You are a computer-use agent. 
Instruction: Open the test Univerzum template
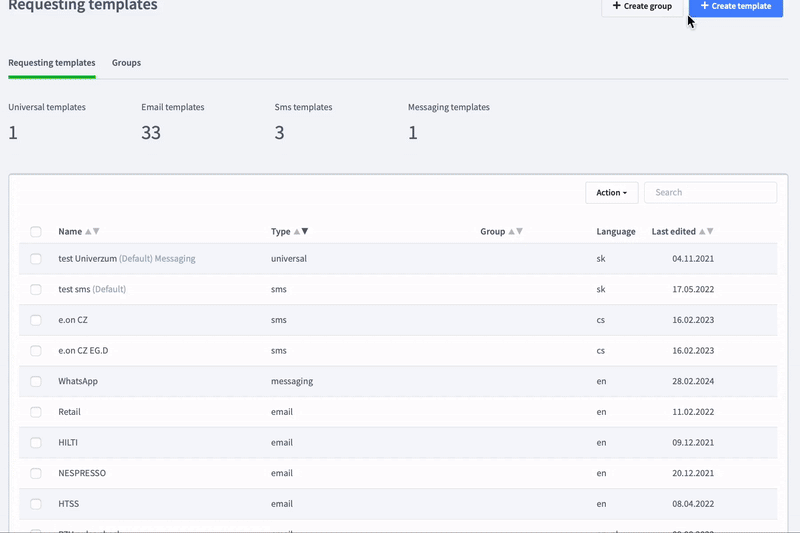click(87, 259)
